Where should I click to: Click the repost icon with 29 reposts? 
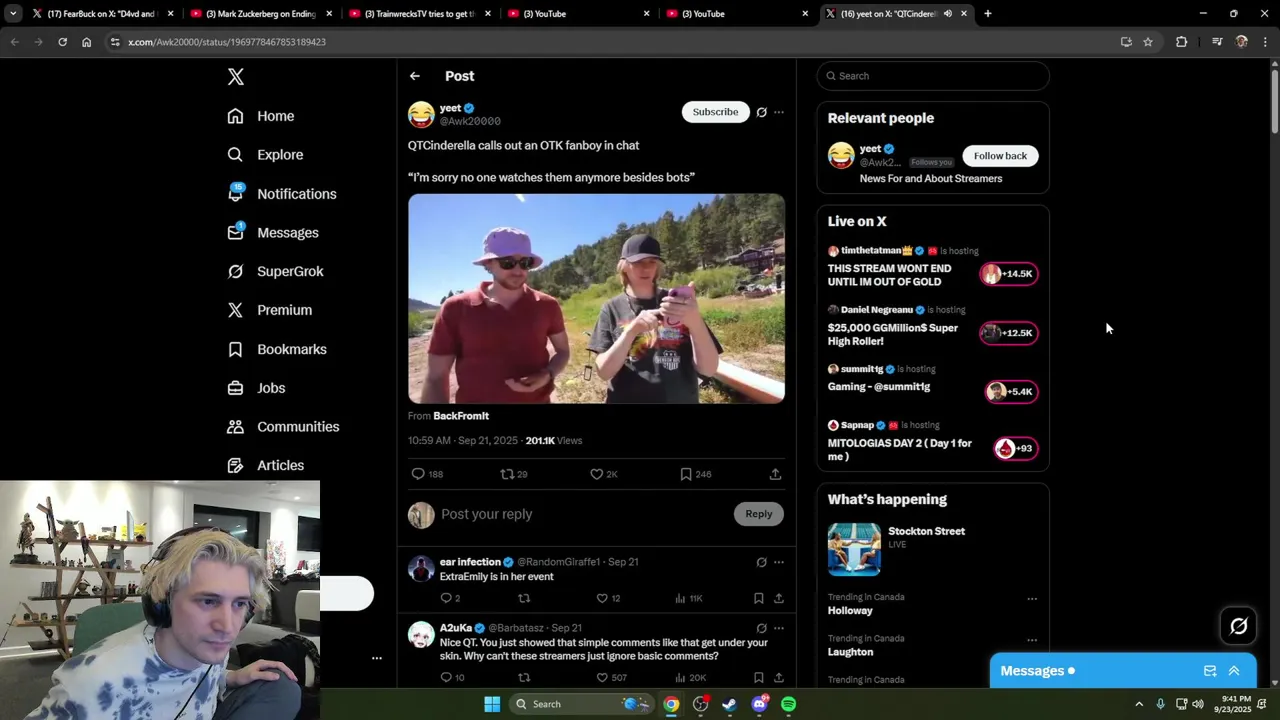(x=507, y=474)
